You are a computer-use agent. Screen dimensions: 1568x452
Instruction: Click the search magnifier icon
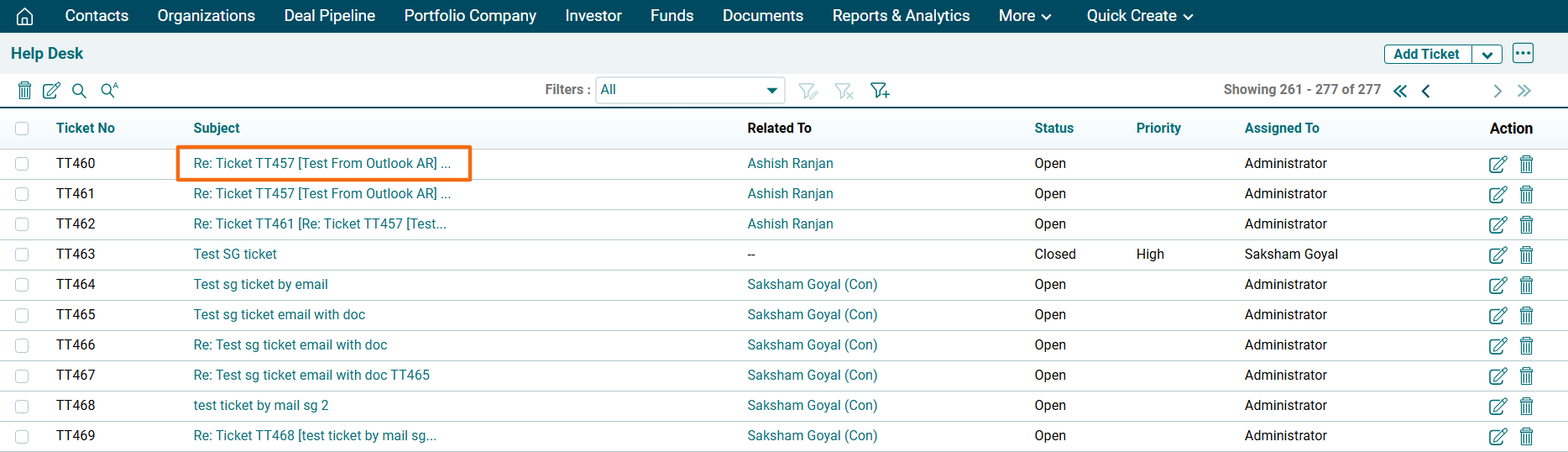[79, 90]
